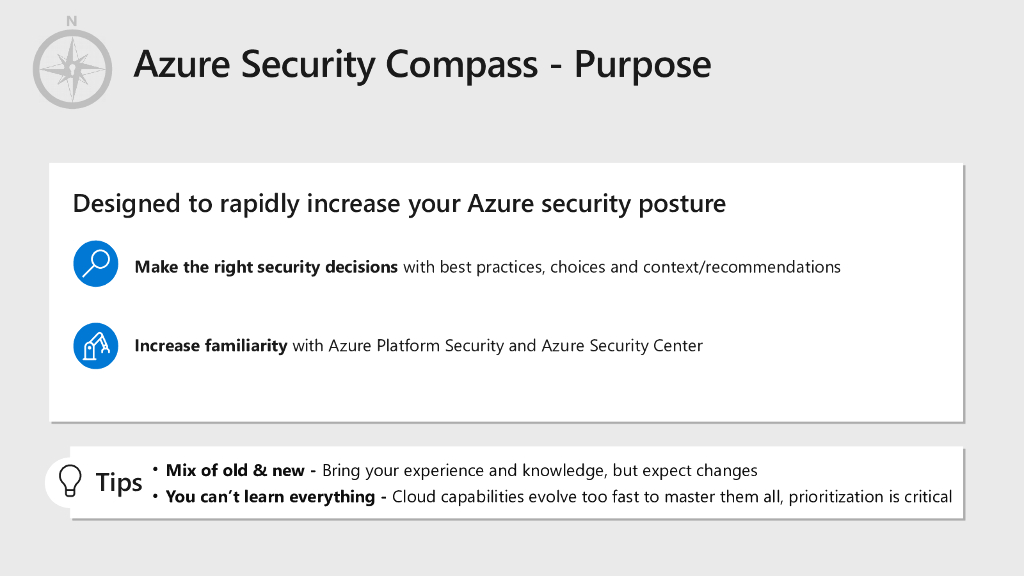The height and width of the screenshot is (576, 1024).
Task: Click the "Tips" label
Action: pos(119,483)
